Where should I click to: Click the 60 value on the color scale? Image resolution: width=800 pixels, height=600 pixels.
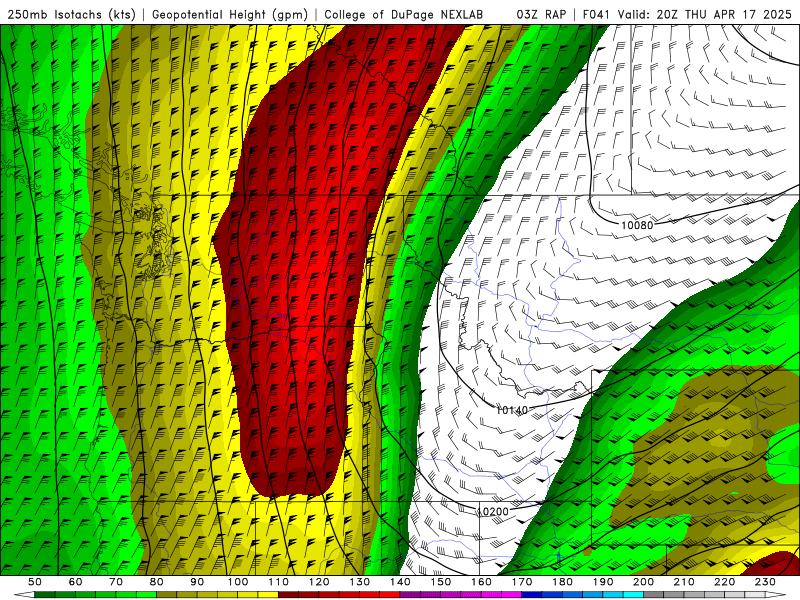(x=75, y=582)
